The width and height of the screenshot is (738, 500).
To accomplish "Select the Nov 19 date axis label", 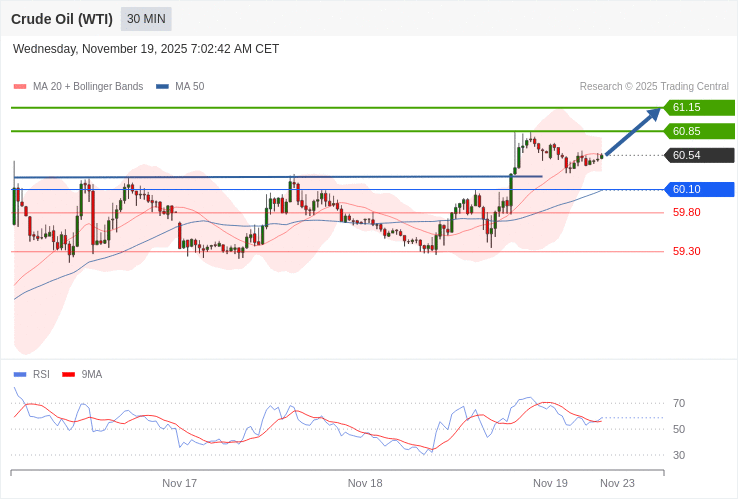I will click(x=550, y=483).
